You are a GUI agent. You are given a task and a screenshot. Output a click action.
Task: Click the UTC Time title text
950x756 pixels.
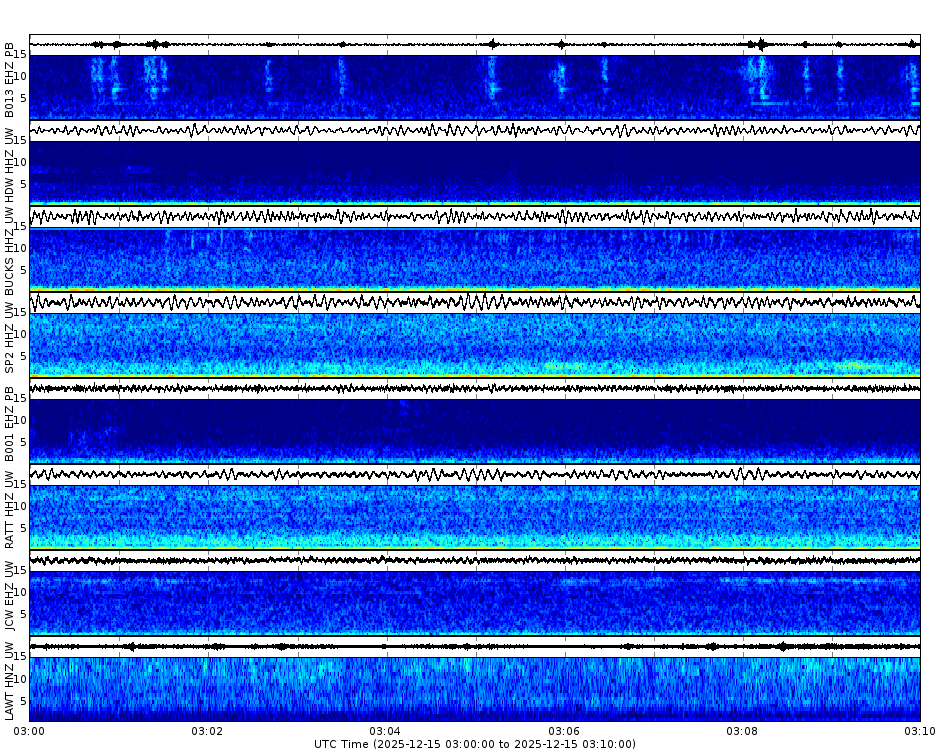tap(474, 744)
